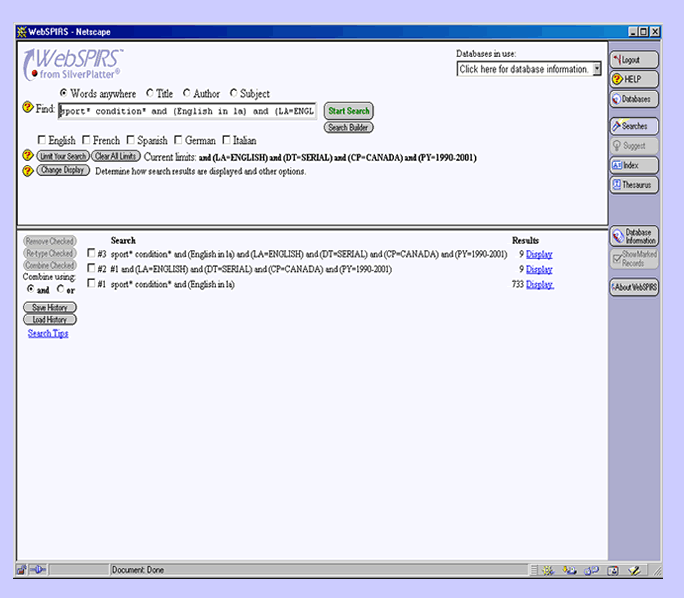Screen dimensions: 684x598
Task: Select the Subject radio button
Action: [234, 93]
